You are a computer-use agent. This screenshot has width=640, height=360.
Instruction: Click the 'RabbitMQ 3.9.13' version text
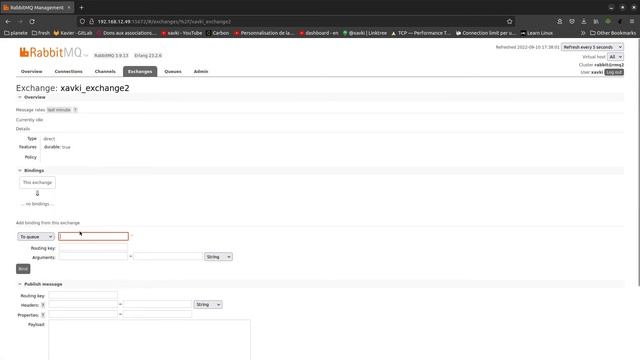pos(111,56)
